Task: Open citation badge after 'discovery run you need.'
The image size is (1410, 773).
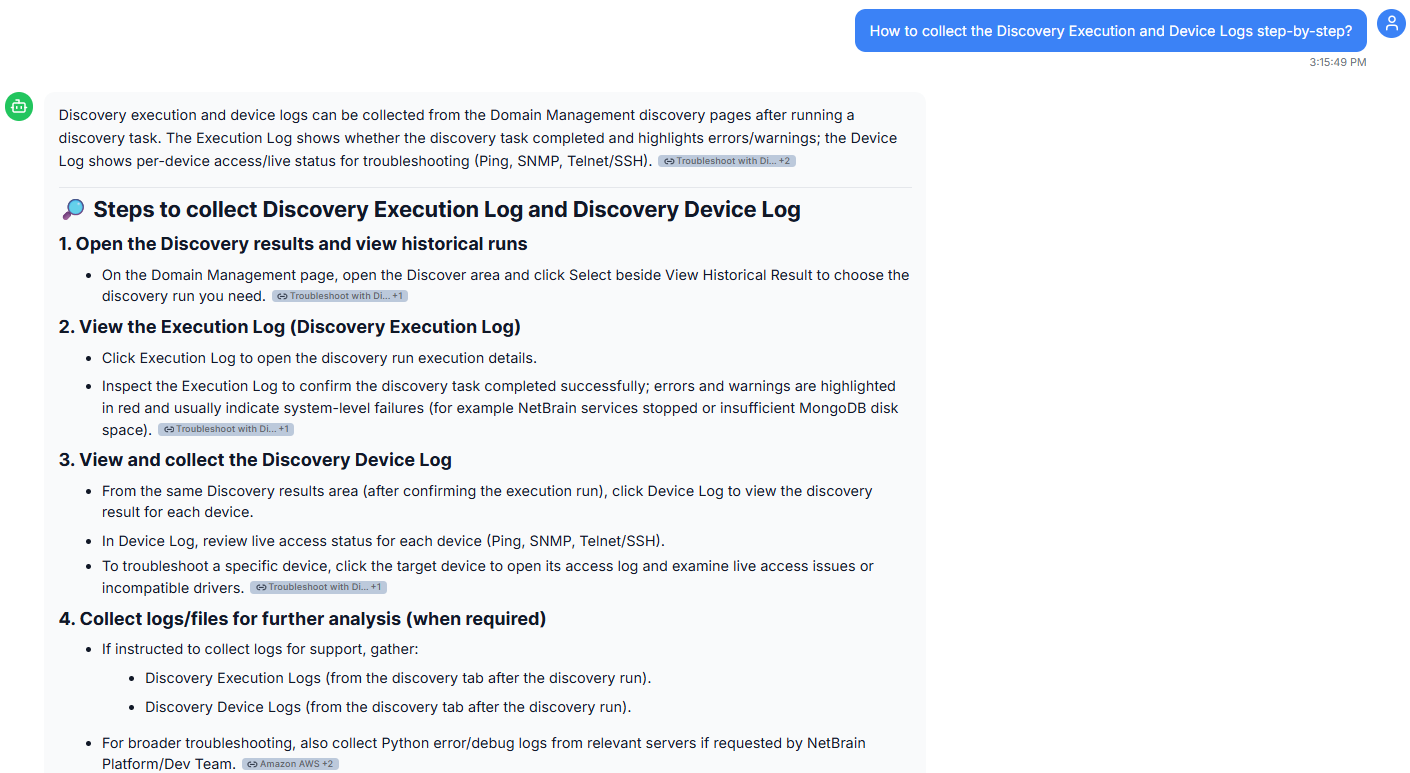Action: tap(340, 296)
